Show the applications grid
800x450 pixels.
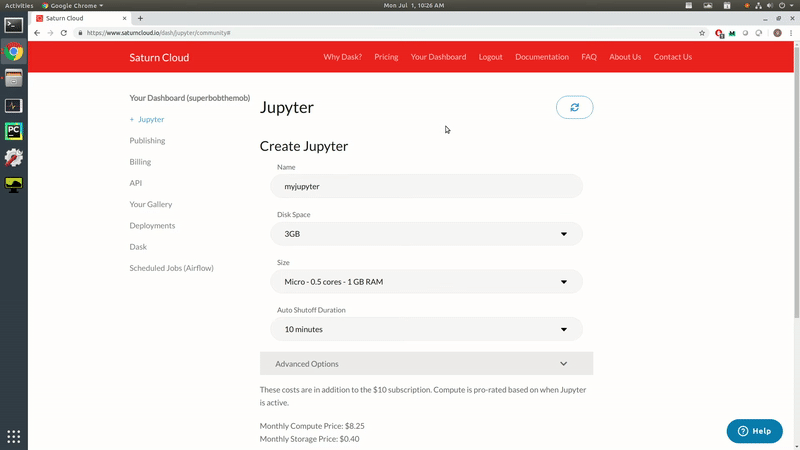(14, 437)
